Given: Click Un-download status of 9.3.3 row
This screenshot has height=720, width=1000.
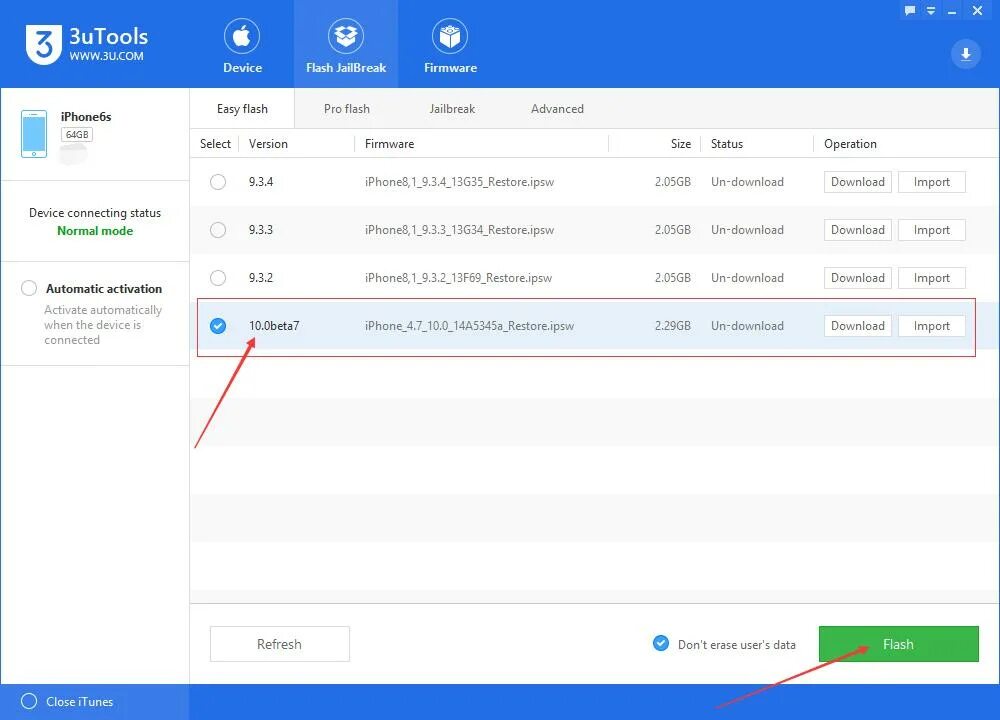Looking at the screenshot, I should [747, 230].
